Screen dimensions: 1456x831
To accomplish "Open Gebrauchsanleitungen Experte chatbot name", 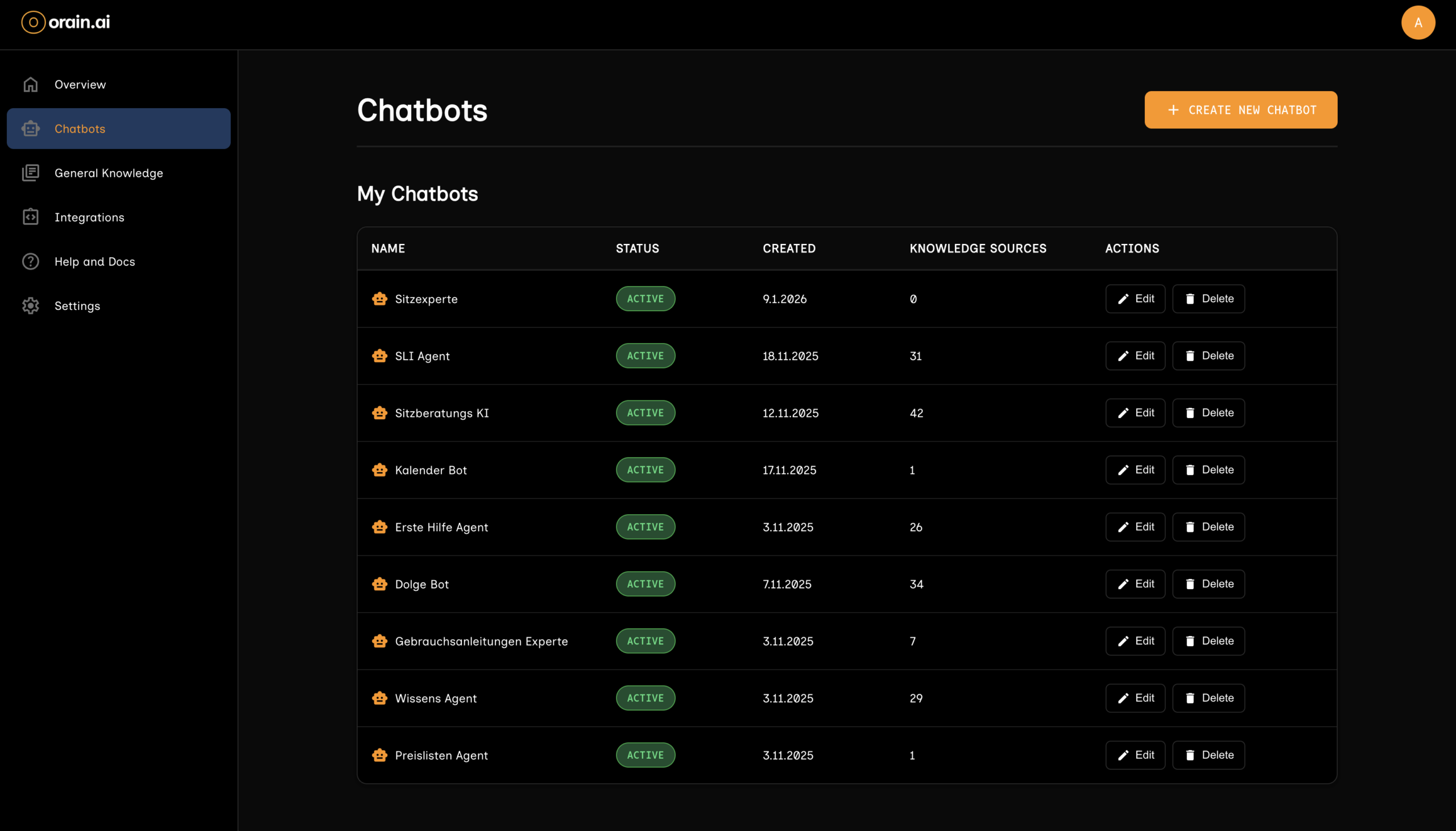I will (481, 642).
